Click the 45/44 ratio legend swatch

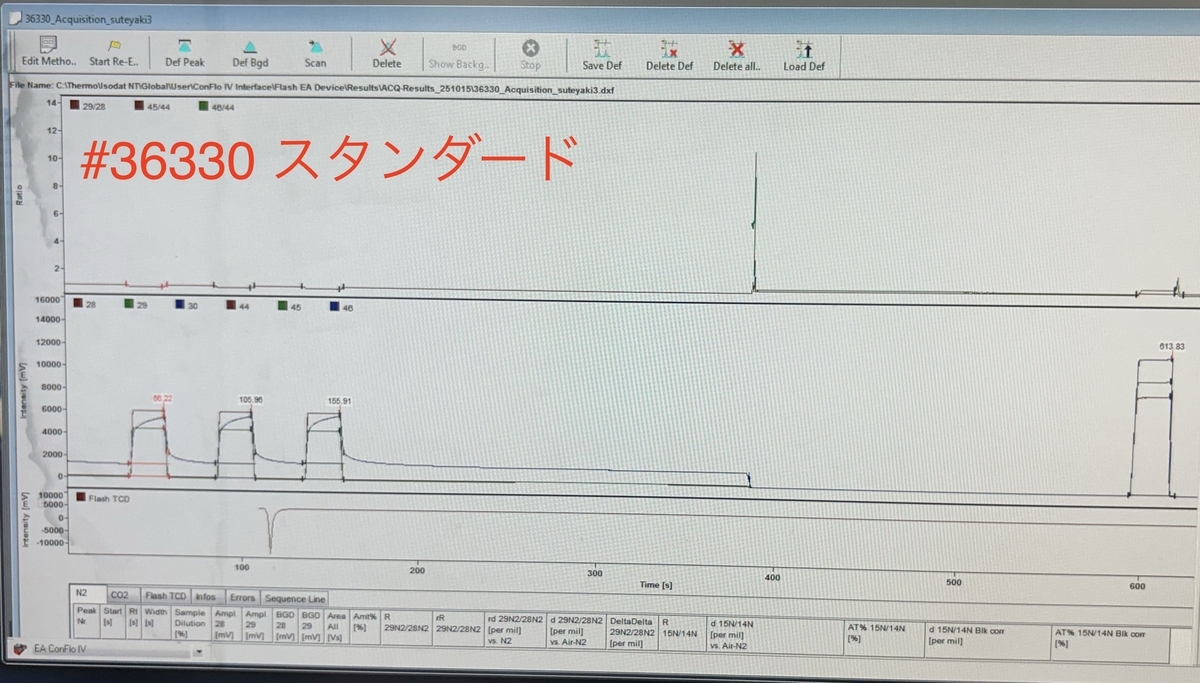click(x=139, y=104)
